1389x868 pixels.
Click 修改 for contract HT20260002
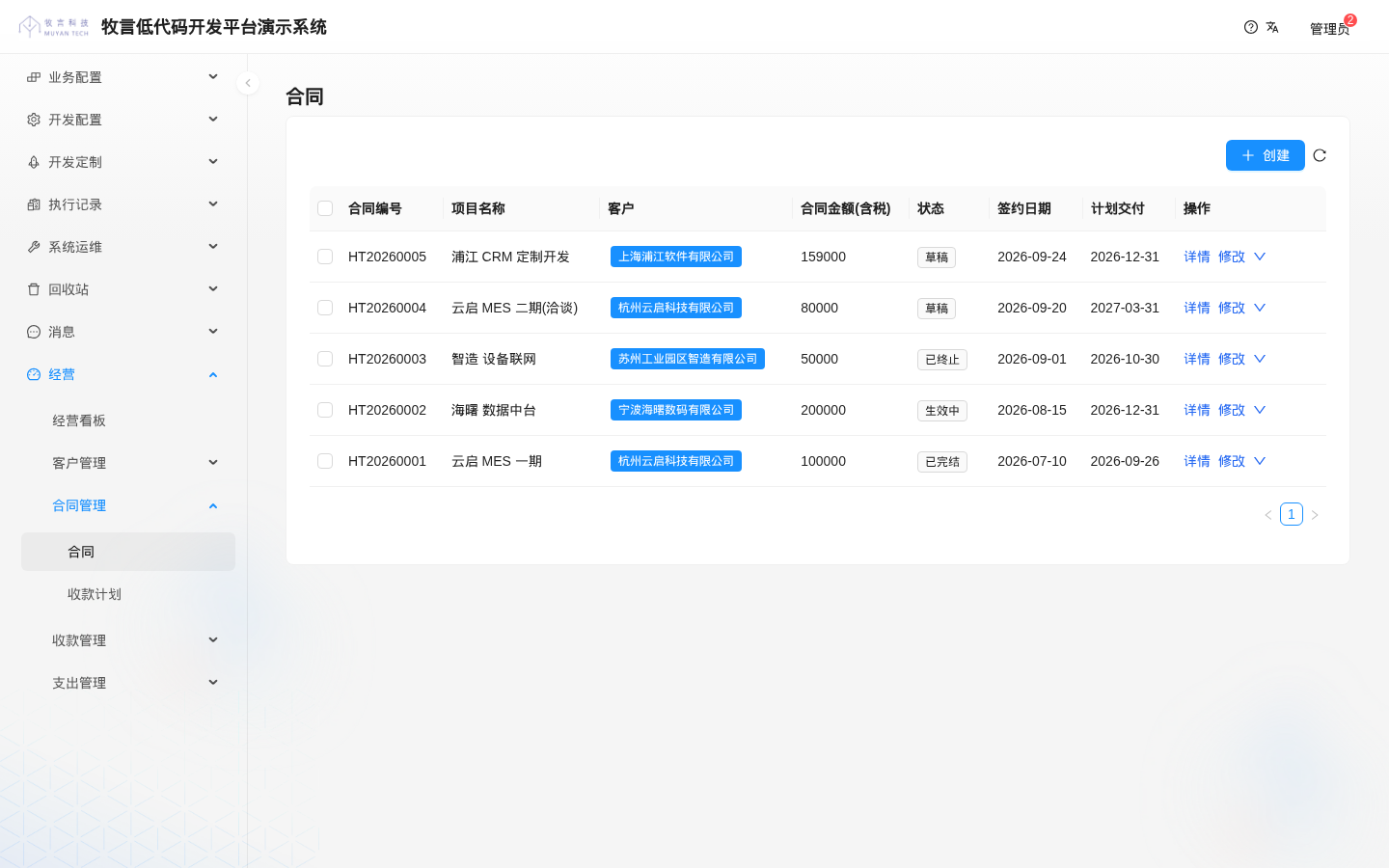1232,410
